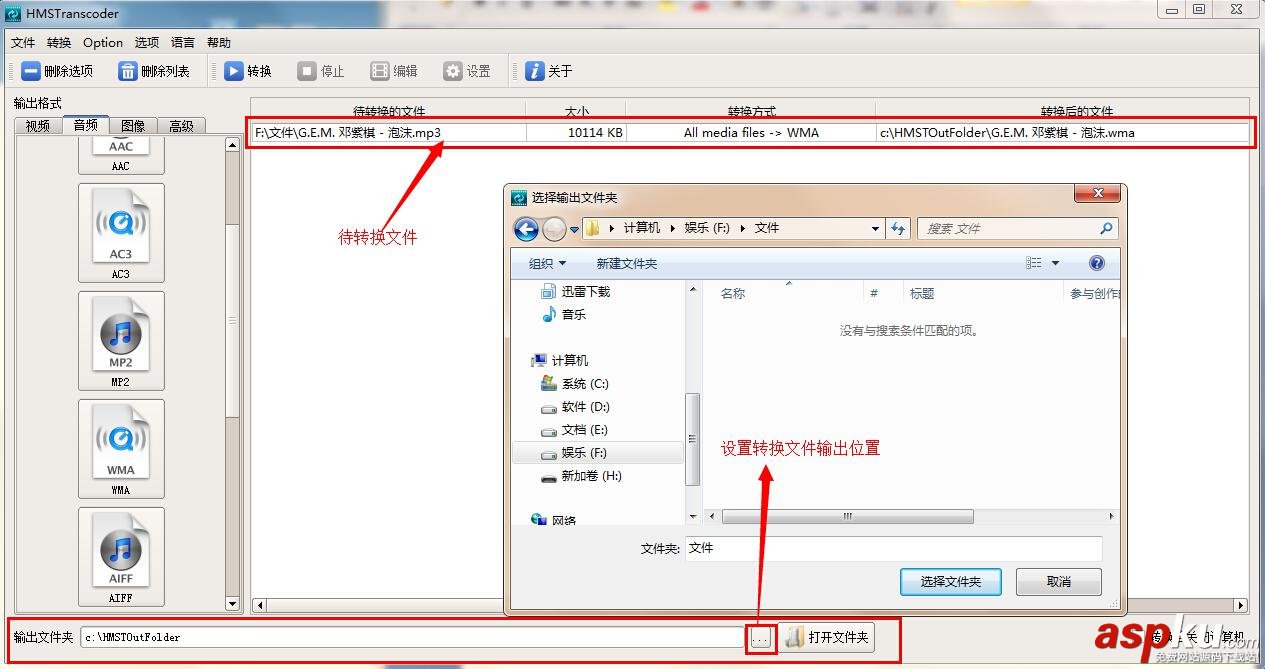Navigate back in the folder dialog

pos(526,228)
